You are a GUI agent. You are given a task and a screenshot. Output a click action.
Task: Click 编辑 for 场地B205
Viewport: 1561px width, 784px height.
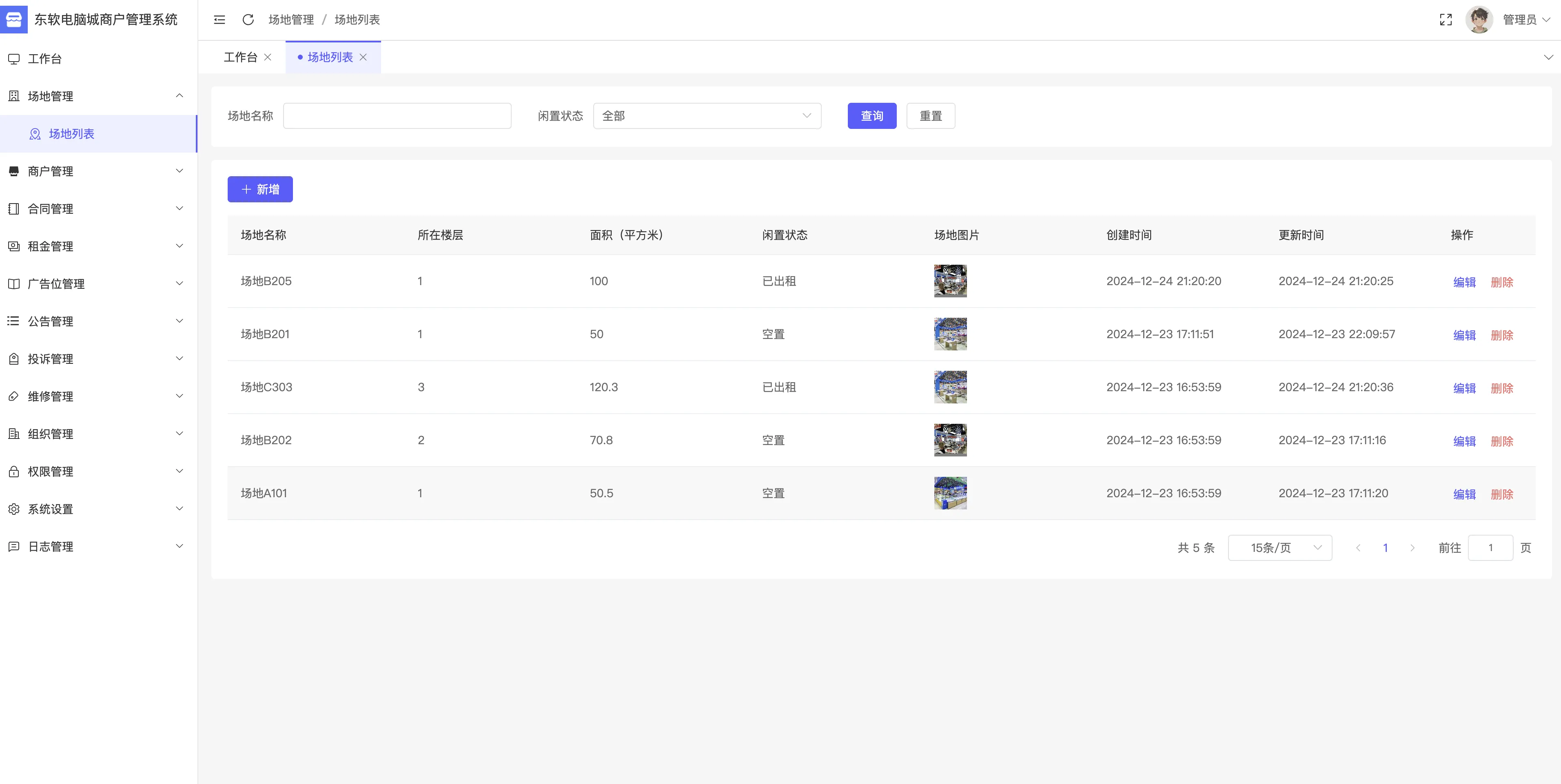[x=1464, y=282]
